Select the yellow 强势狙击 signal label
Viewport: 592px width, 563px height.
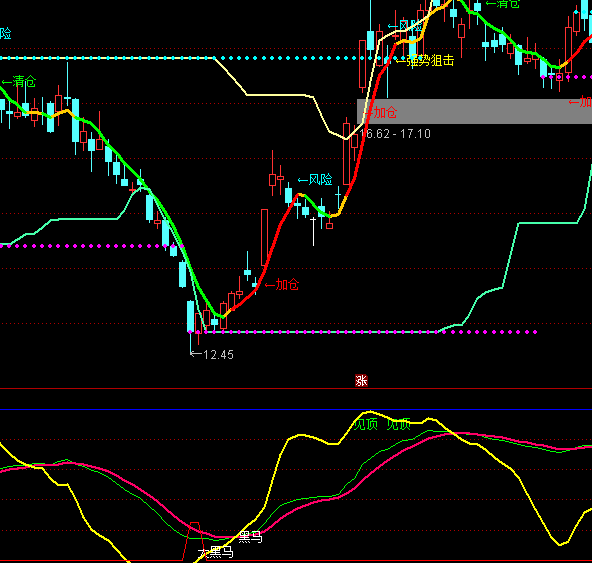430,60
